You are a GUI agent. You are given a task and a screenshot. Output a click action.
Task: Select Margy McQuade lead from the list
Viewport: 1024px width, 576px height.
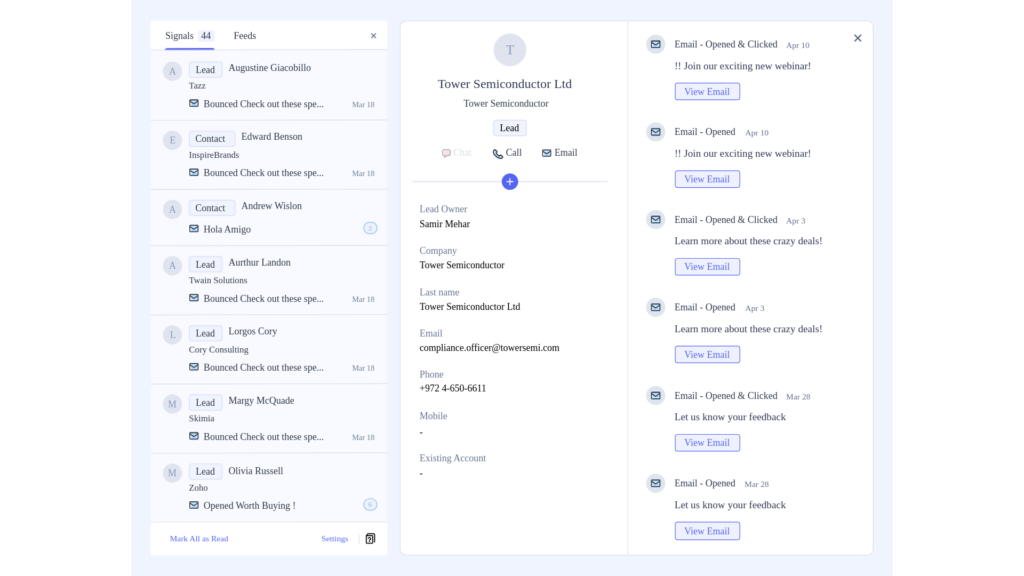tap(261, 401)
